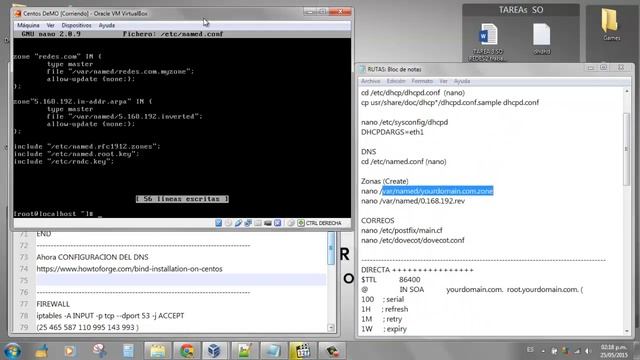Image resolution: width=640 pixels, height=360 pixels.
Task: Click the shared folders icon in VirtualBox status bar
Action: click(258, 223)
